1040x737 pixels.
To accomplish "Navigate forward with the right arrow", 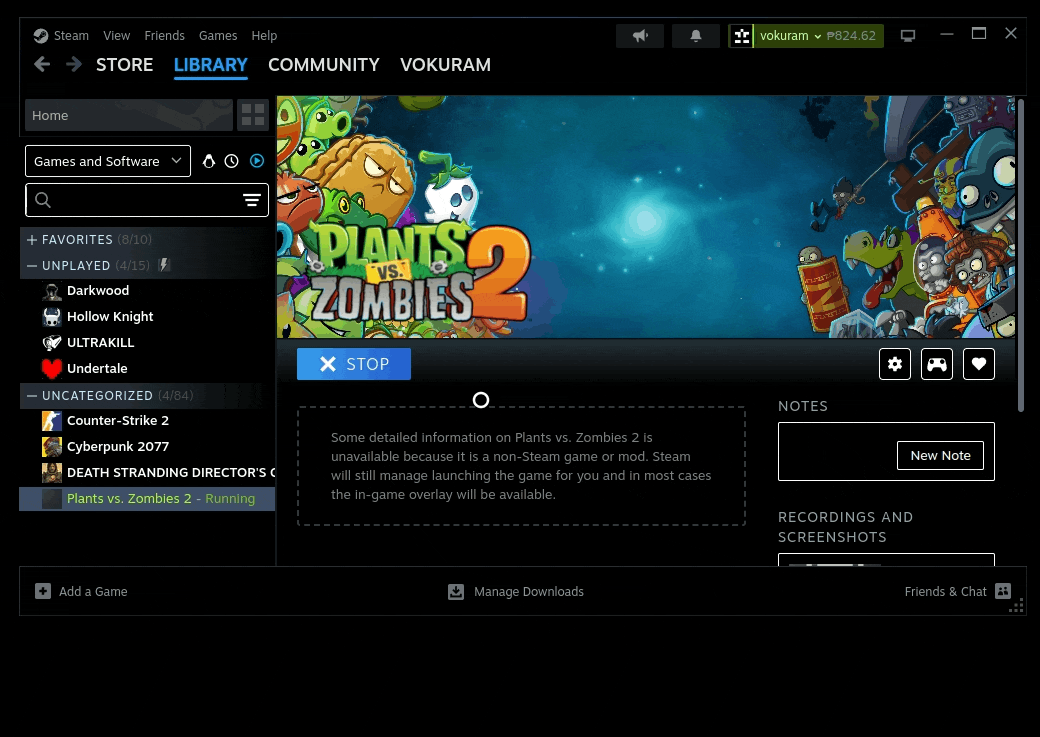I will (x=74, y=64).
